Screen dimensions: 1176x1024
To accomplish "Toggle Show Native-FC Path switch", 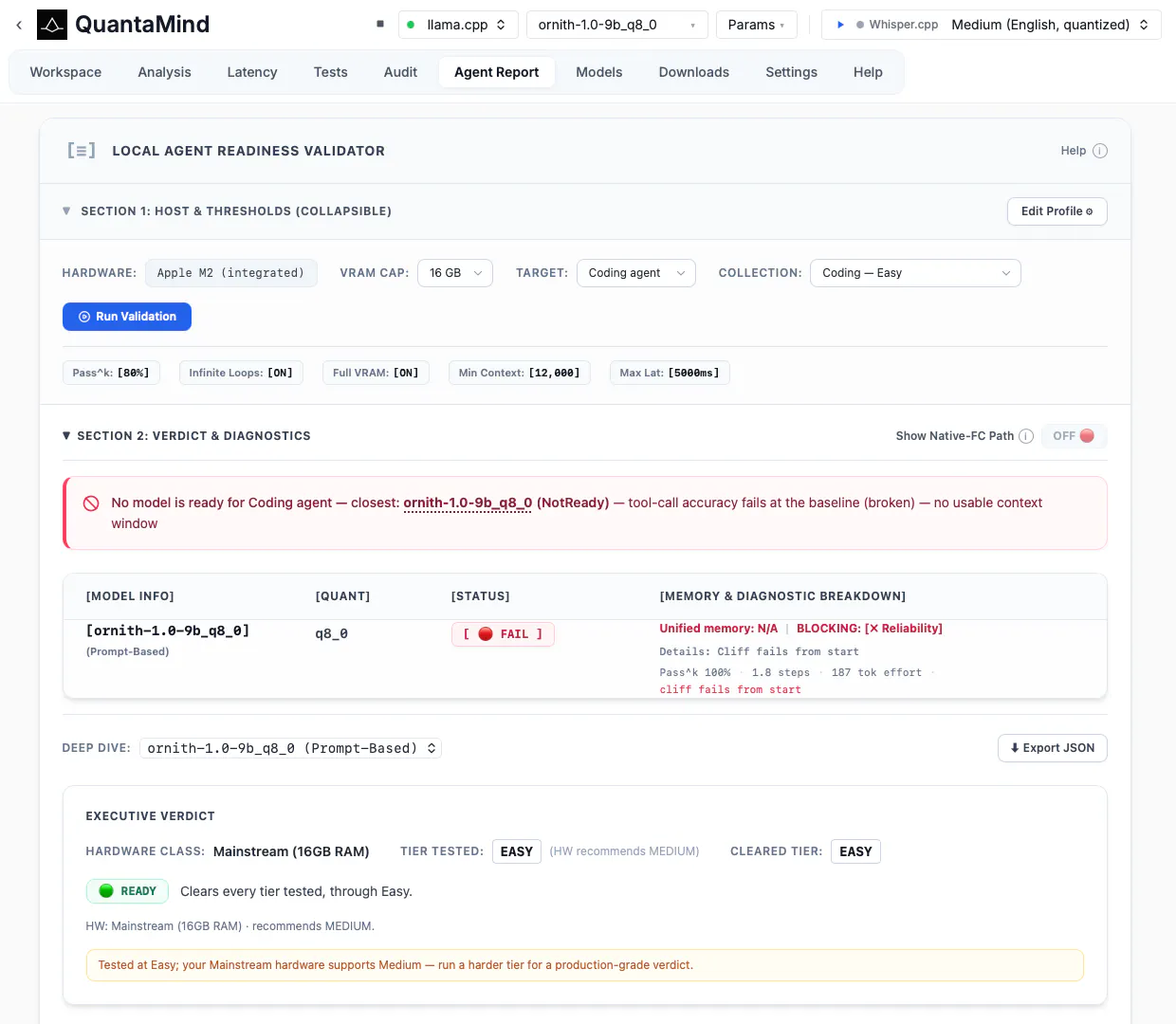I will (1074, 436).
